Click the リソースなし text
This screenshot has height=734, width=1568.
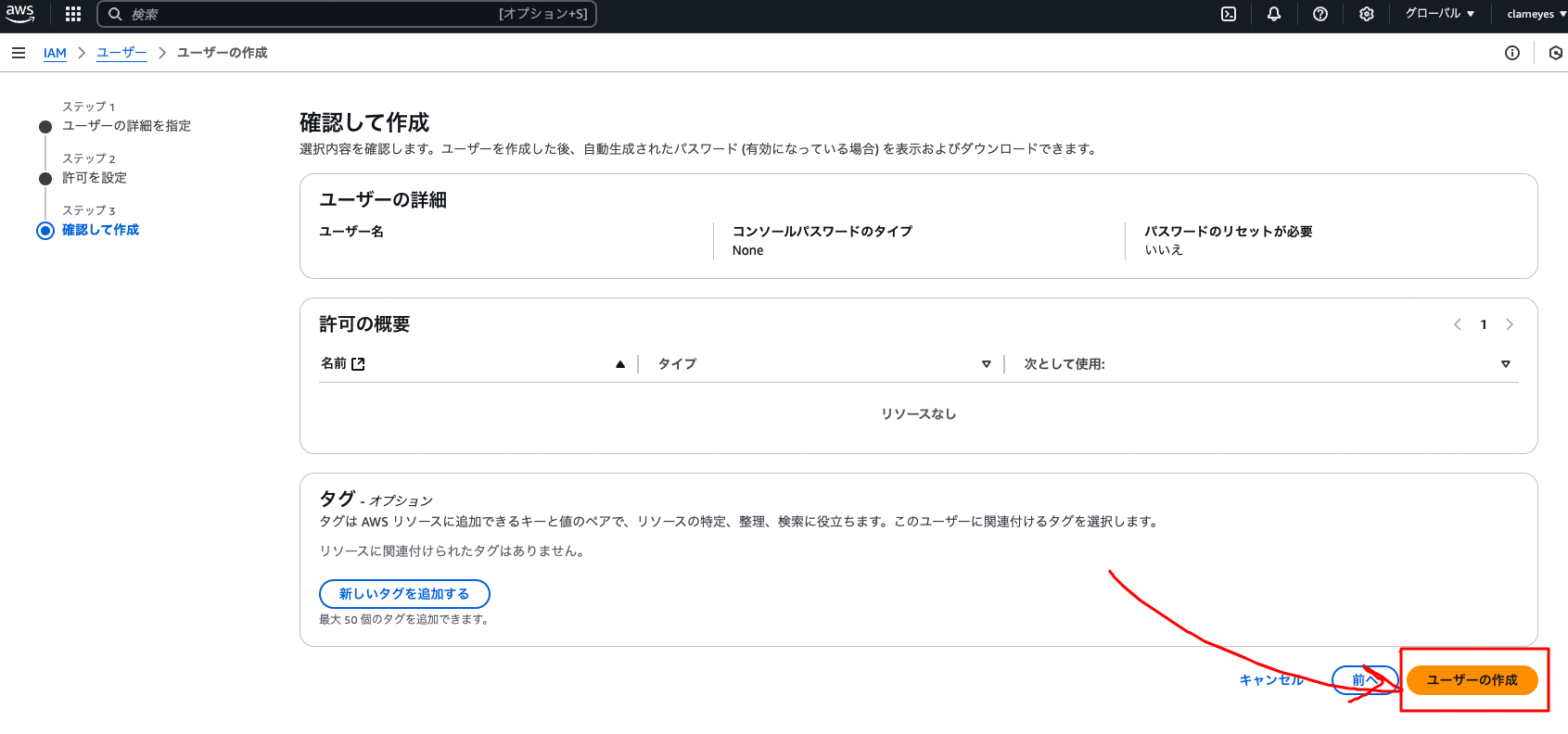(x=919, y=414)
